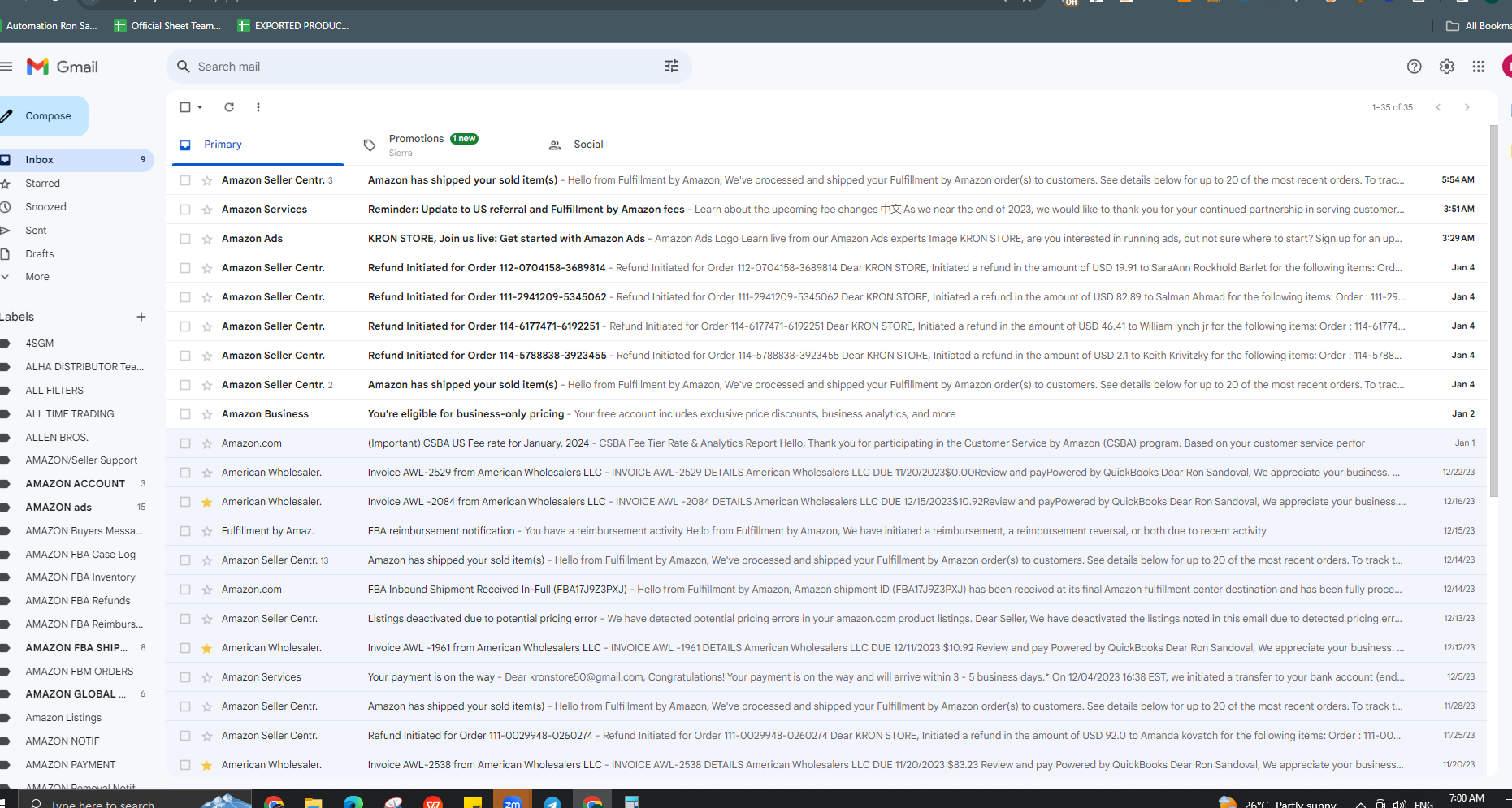Select the Amazon Business email checkbox
This screenshot has width=1512, height=808.
pos(185,414)
